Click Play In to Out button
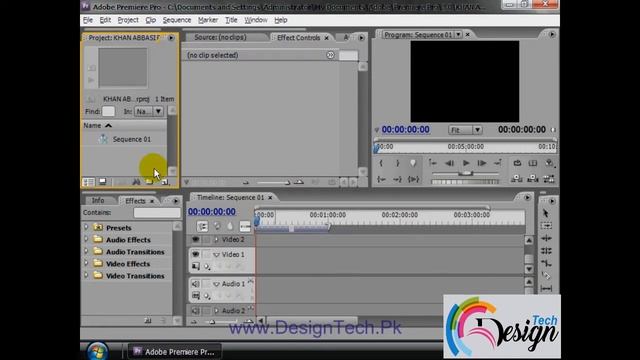 click(413, 179)
